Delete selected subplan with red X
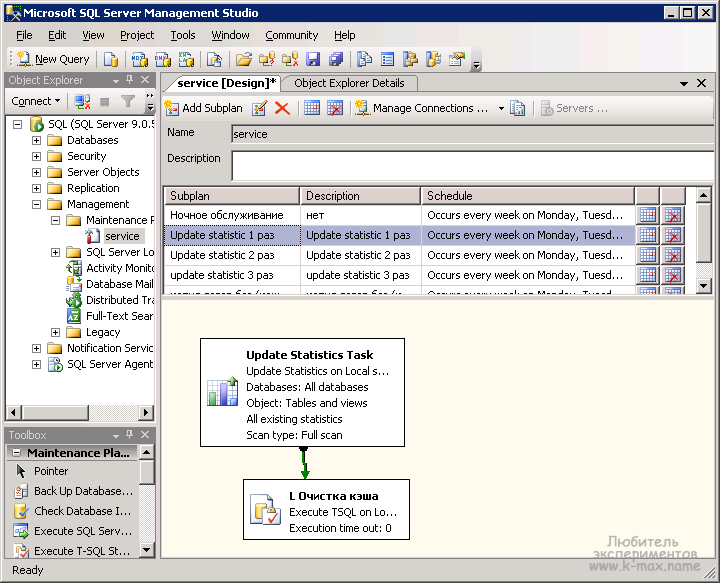 point(282,108)
